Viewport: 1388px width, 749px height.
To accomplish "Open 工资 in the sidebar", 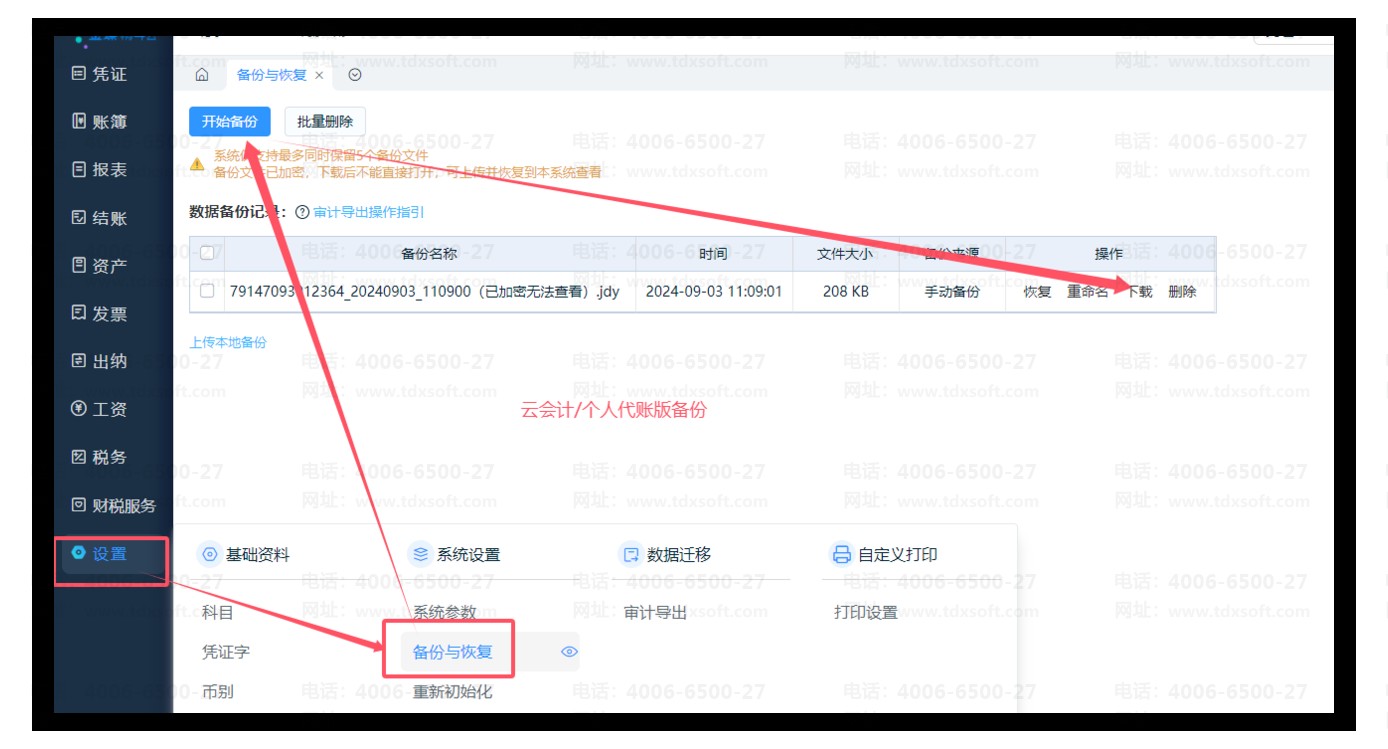I will [109, 409].
